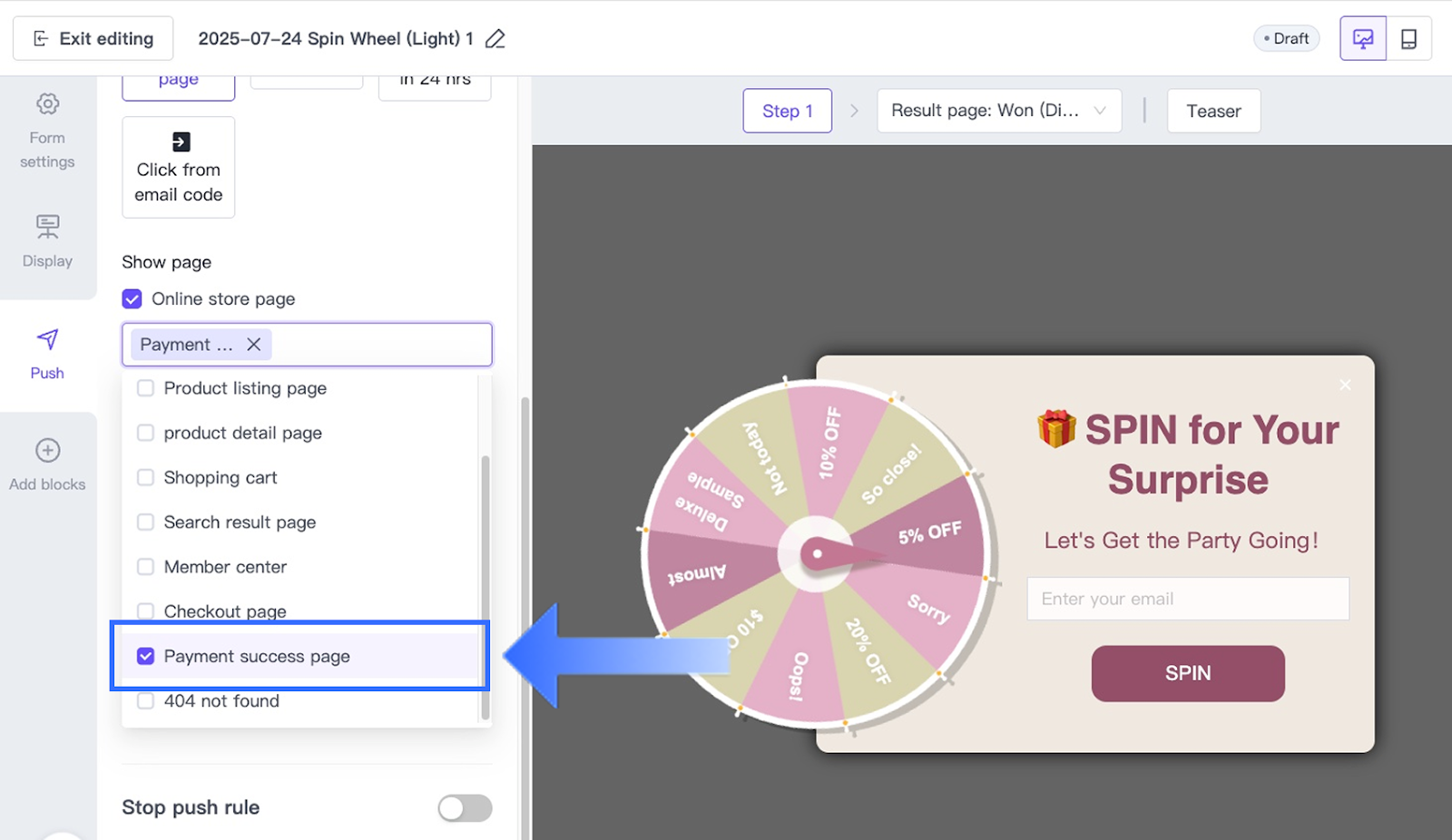Click the Enter your email field

pos(1187,599)
